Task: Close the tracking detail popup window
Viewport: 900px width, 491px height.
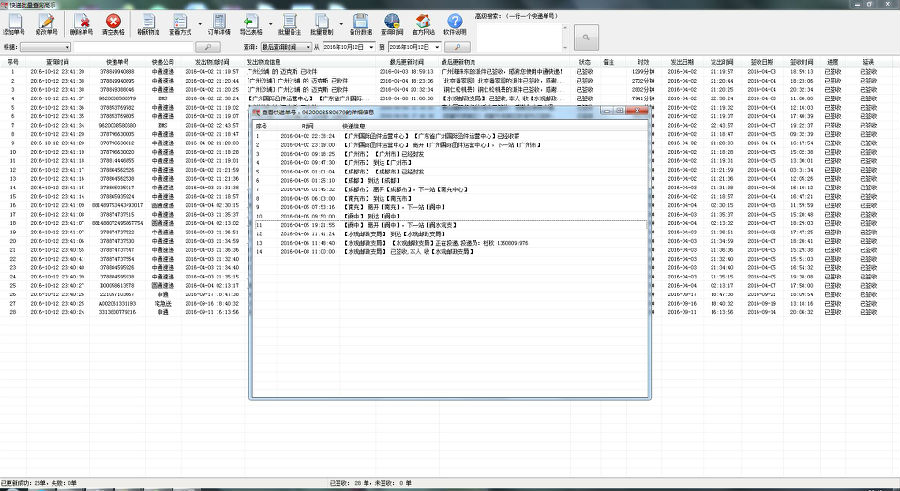Action: pyautogui.click(x=637, y=110)
